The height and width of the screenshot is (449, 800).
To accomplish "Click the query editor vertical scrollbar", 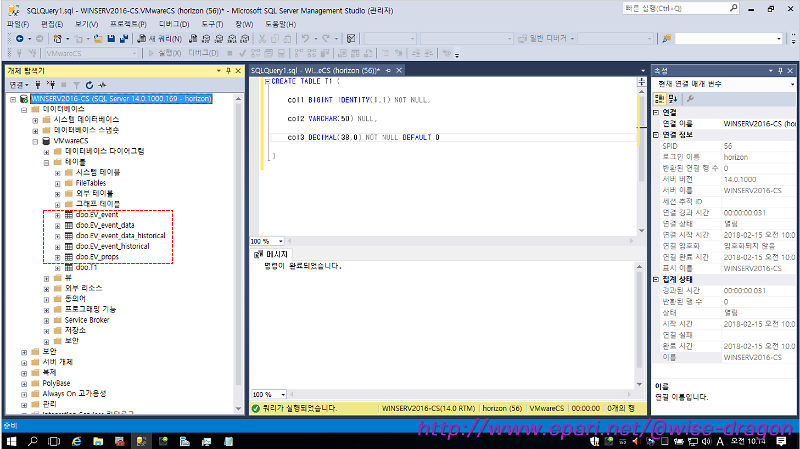I will tap(641, 159).
